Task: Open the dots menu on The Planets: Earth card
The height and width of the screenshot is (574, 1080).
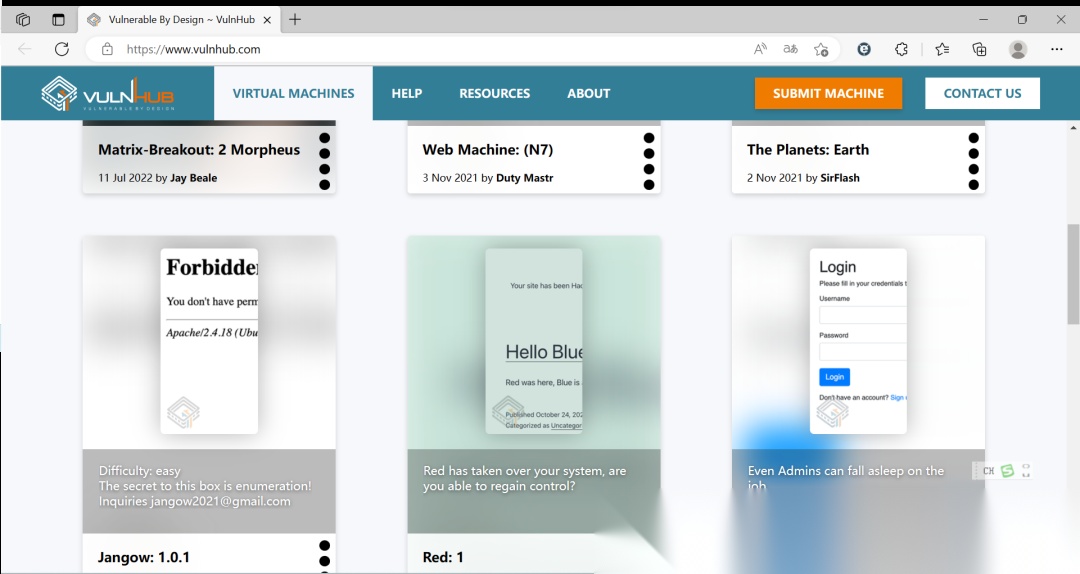Action: click(973, 161)
